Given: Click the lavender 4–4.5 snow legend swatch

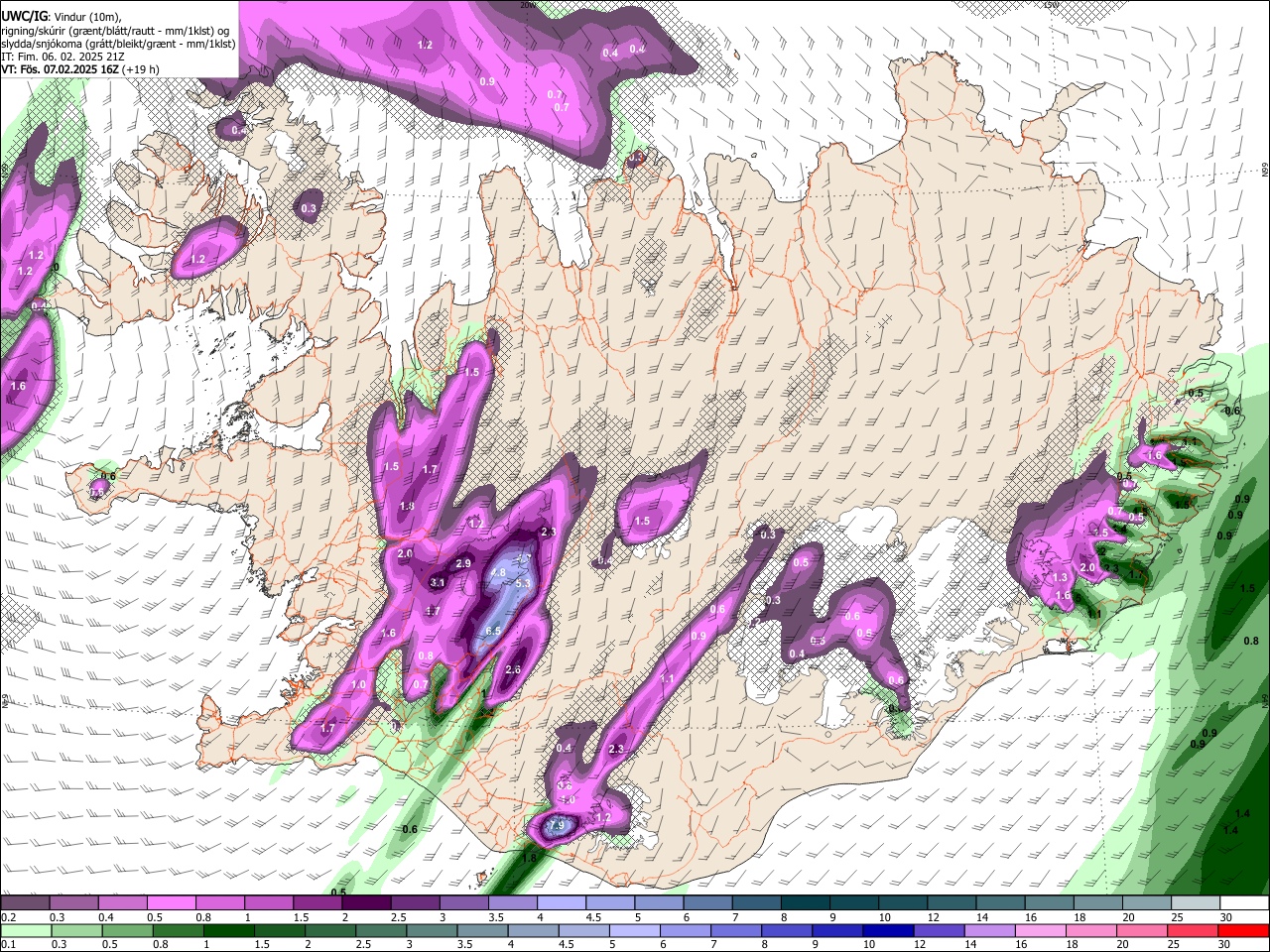Looking at the screenshot, I should click(562, 903).
